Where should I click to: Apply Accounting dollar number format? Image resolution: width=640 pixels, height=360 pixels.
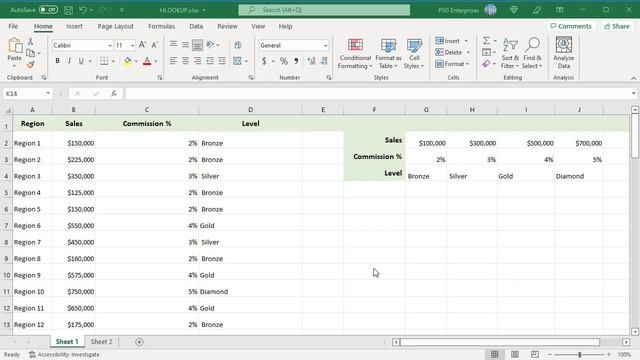pyautogui.click(x=264, y=61)
